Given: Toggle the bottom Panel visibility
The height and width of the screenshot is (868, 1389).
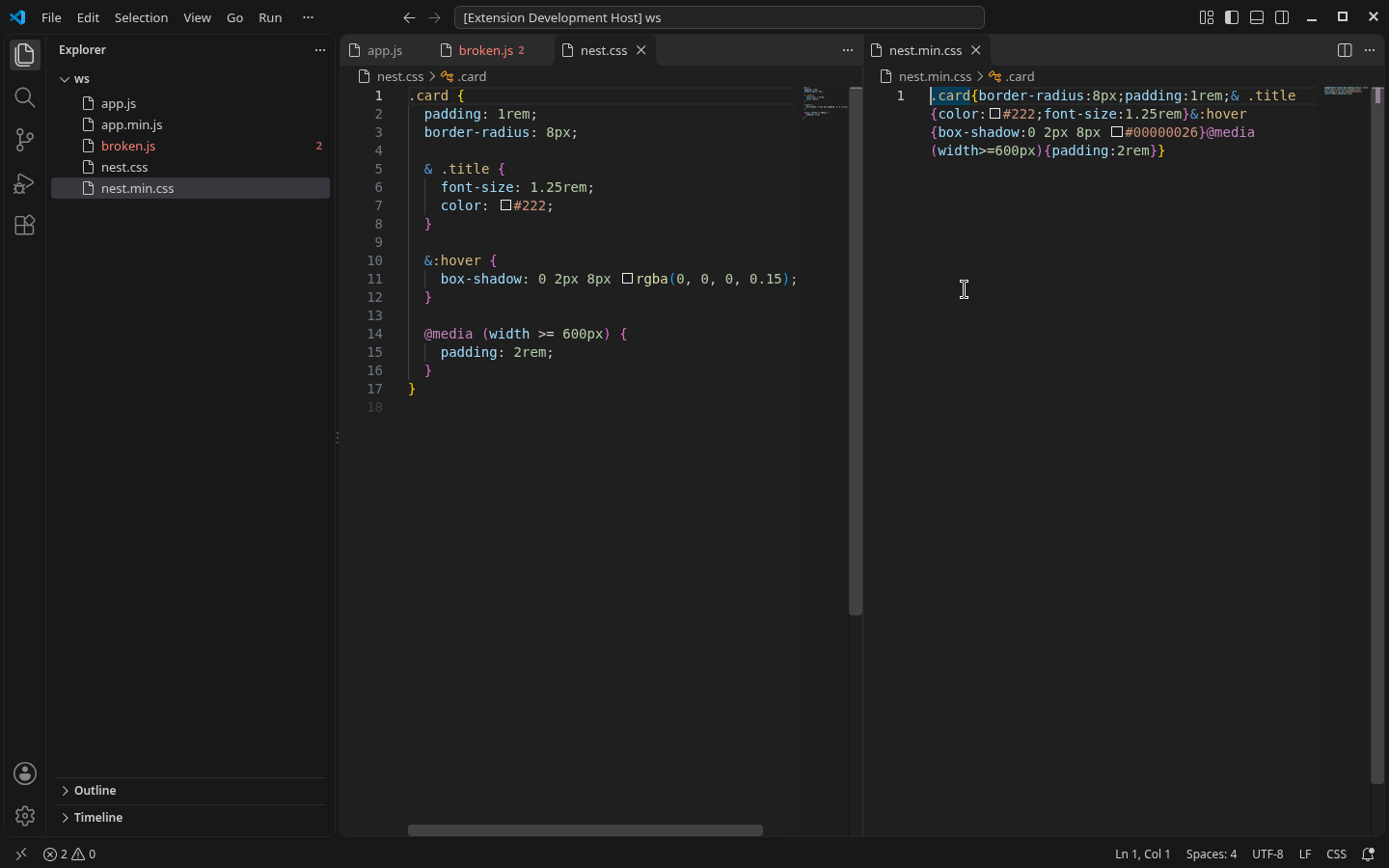Looking at the screenshot, I should pyautogui.click(x=1257, y=17).
